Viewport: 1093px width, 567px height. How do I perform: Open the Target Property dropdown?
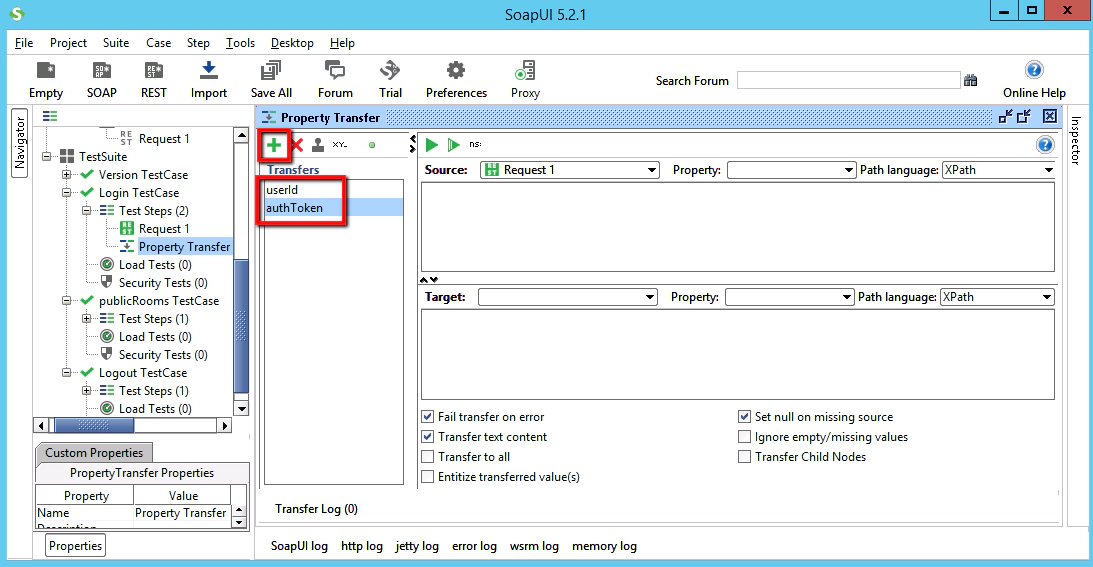tap(789, 296)
